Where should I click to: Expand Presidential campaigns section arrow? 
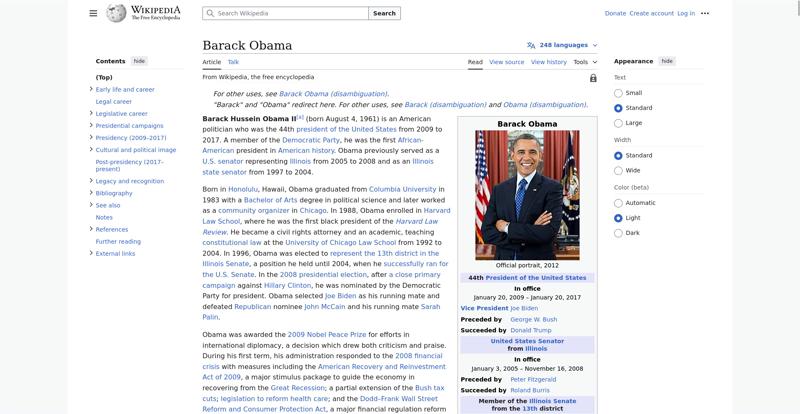[91, 125]
